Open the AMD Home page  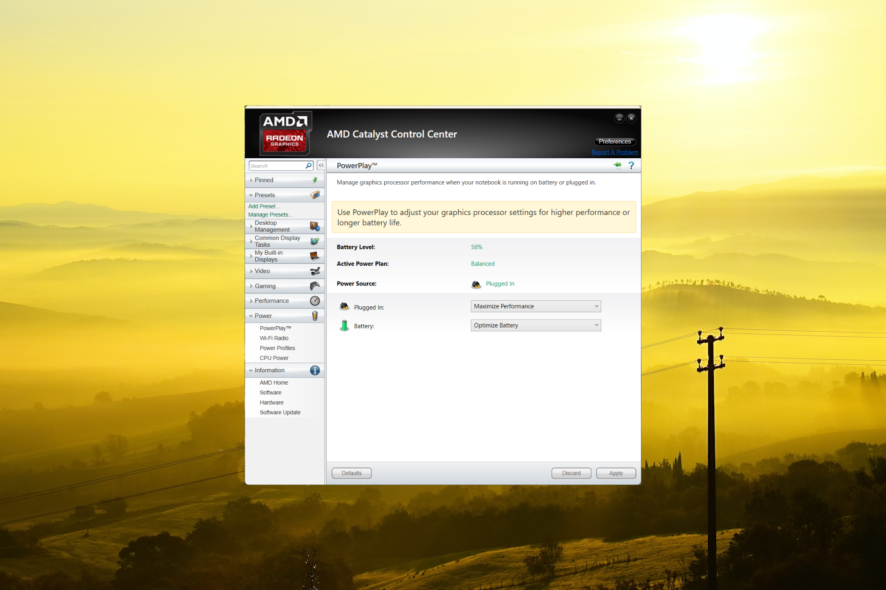[x=273, y=383]
